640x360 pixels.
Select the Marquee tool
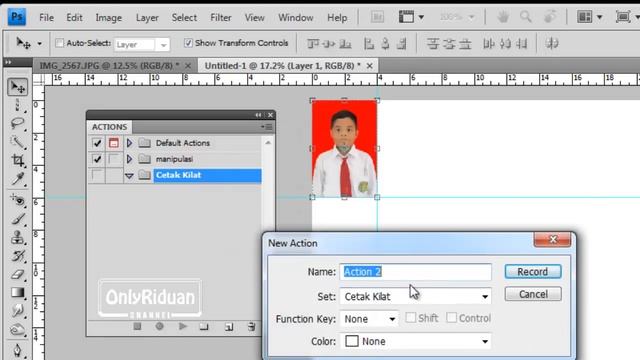pos(18,105)
